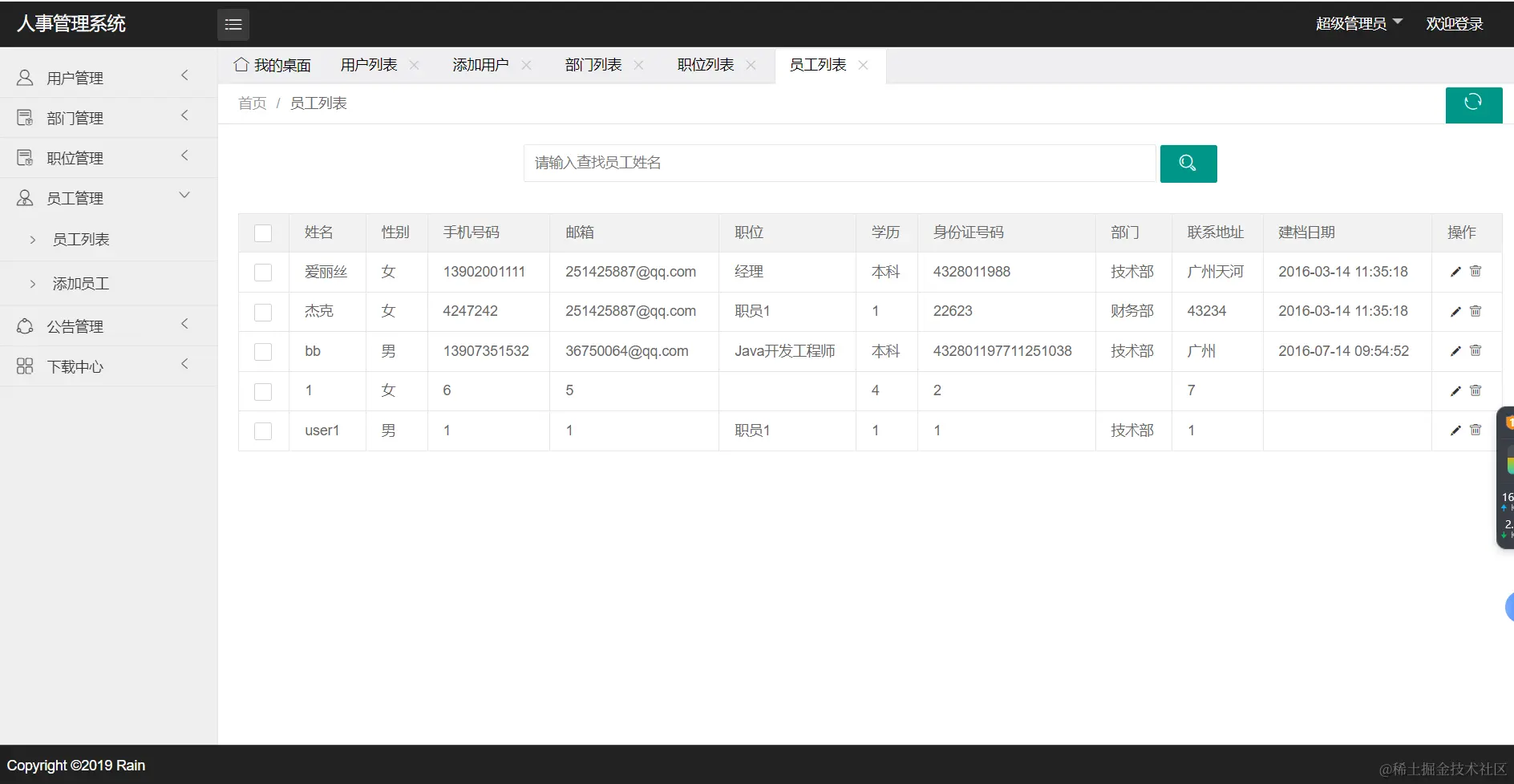Click the employee management person icon

25,198
